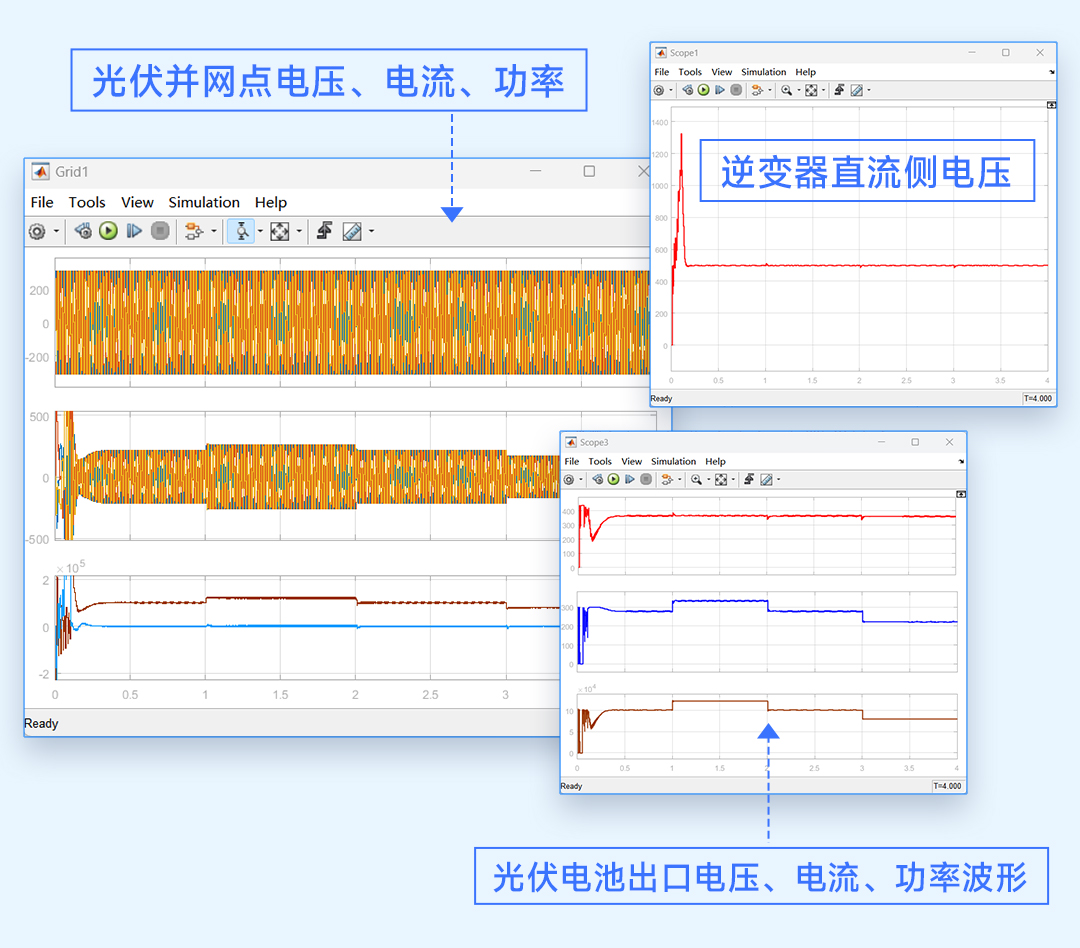Open the View menu in Scope1 window
Viewport: 1080px width, 948px height.
pos(722,72)
